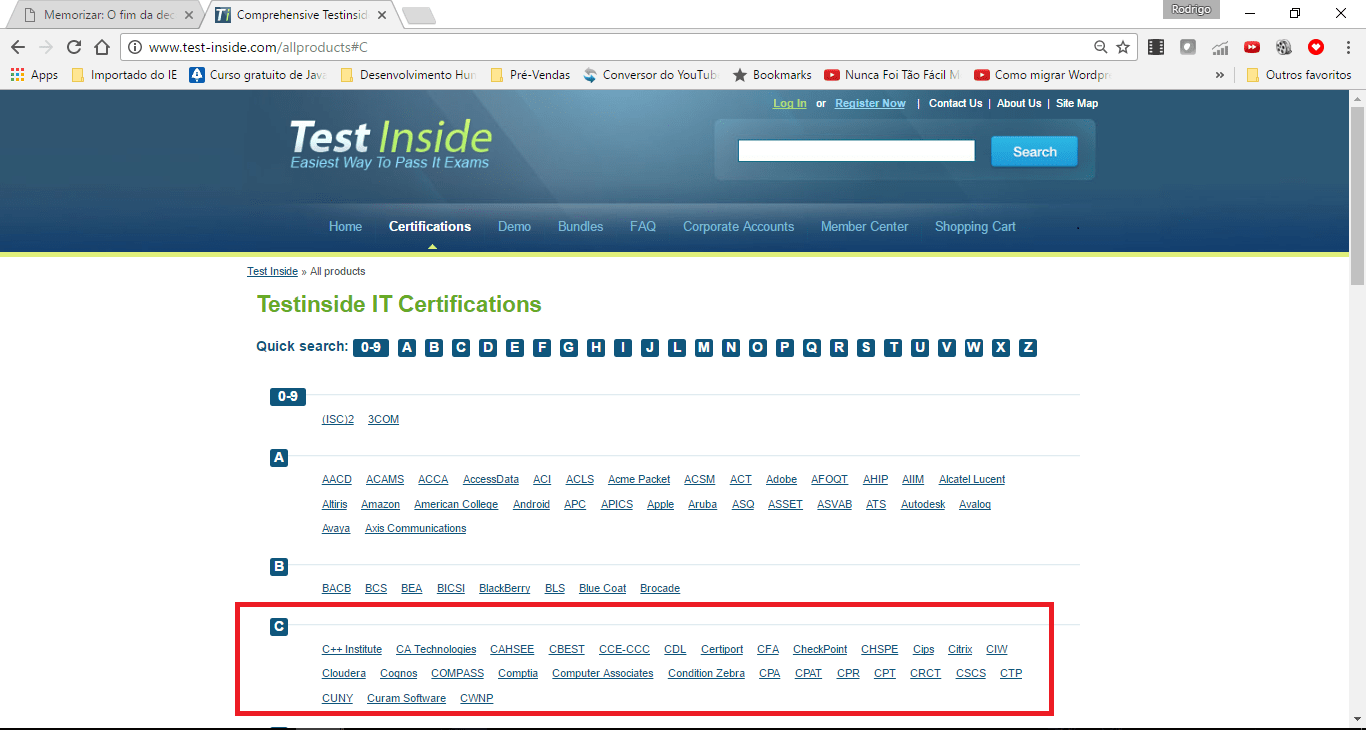Open the Curam Software link

[x=406, y=698]
